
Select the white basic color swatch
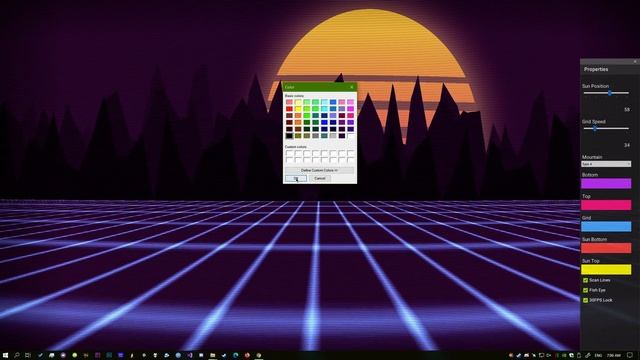[x=351, y=136]
